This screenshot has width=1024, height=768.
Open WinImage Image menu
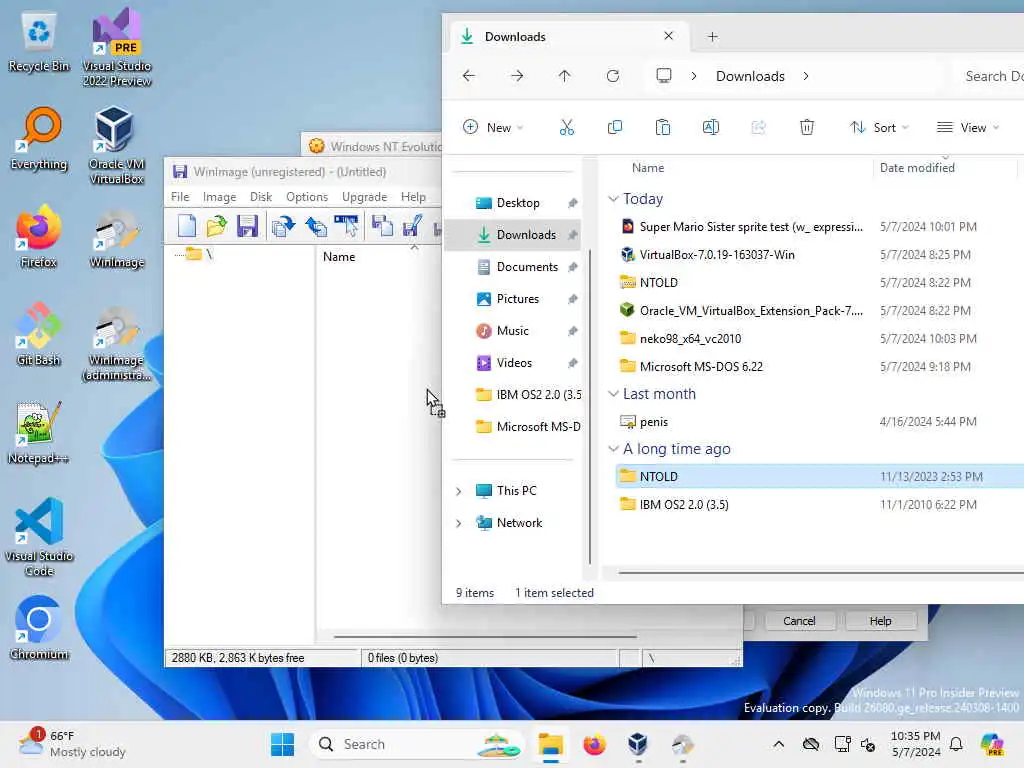(x=219, y=197)
